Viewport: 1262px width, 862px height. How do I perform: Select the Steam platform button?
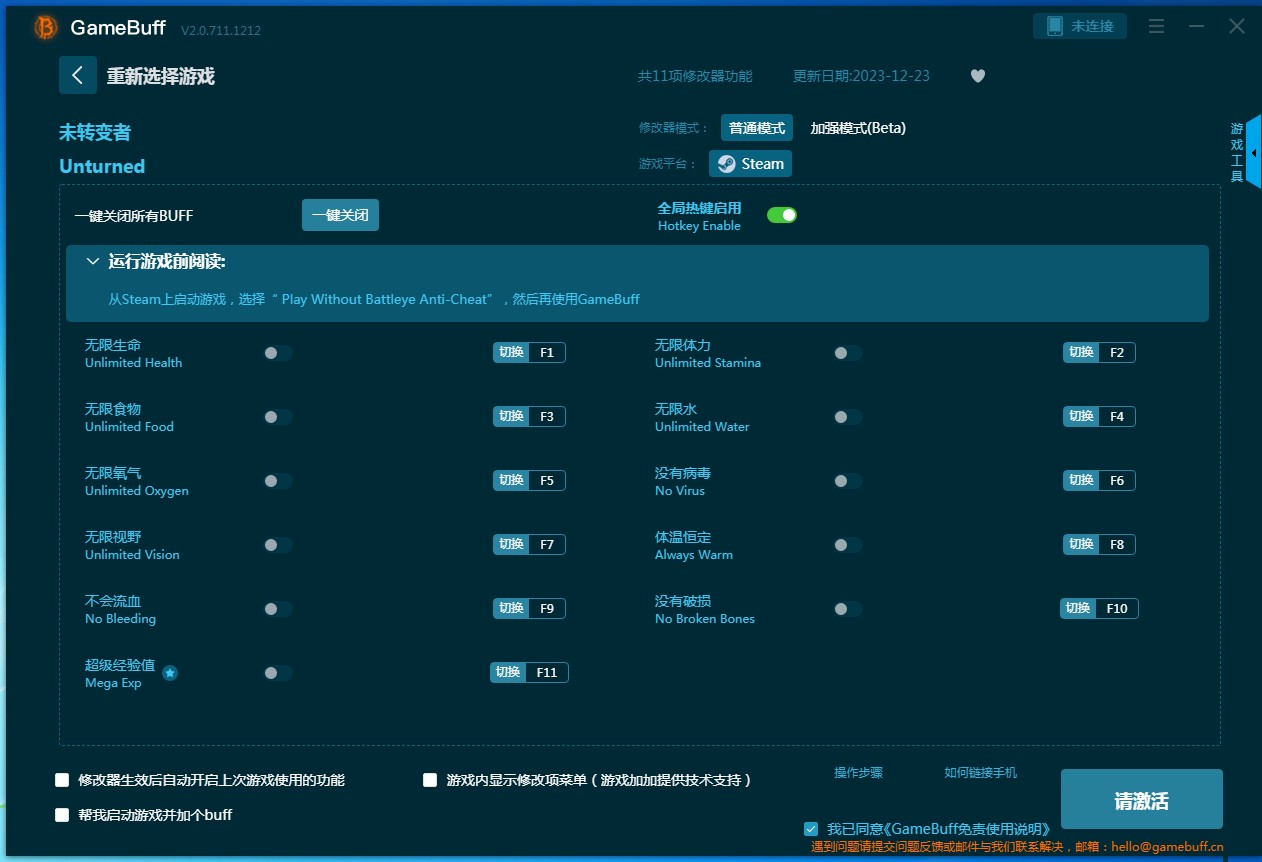click(750, 164)
